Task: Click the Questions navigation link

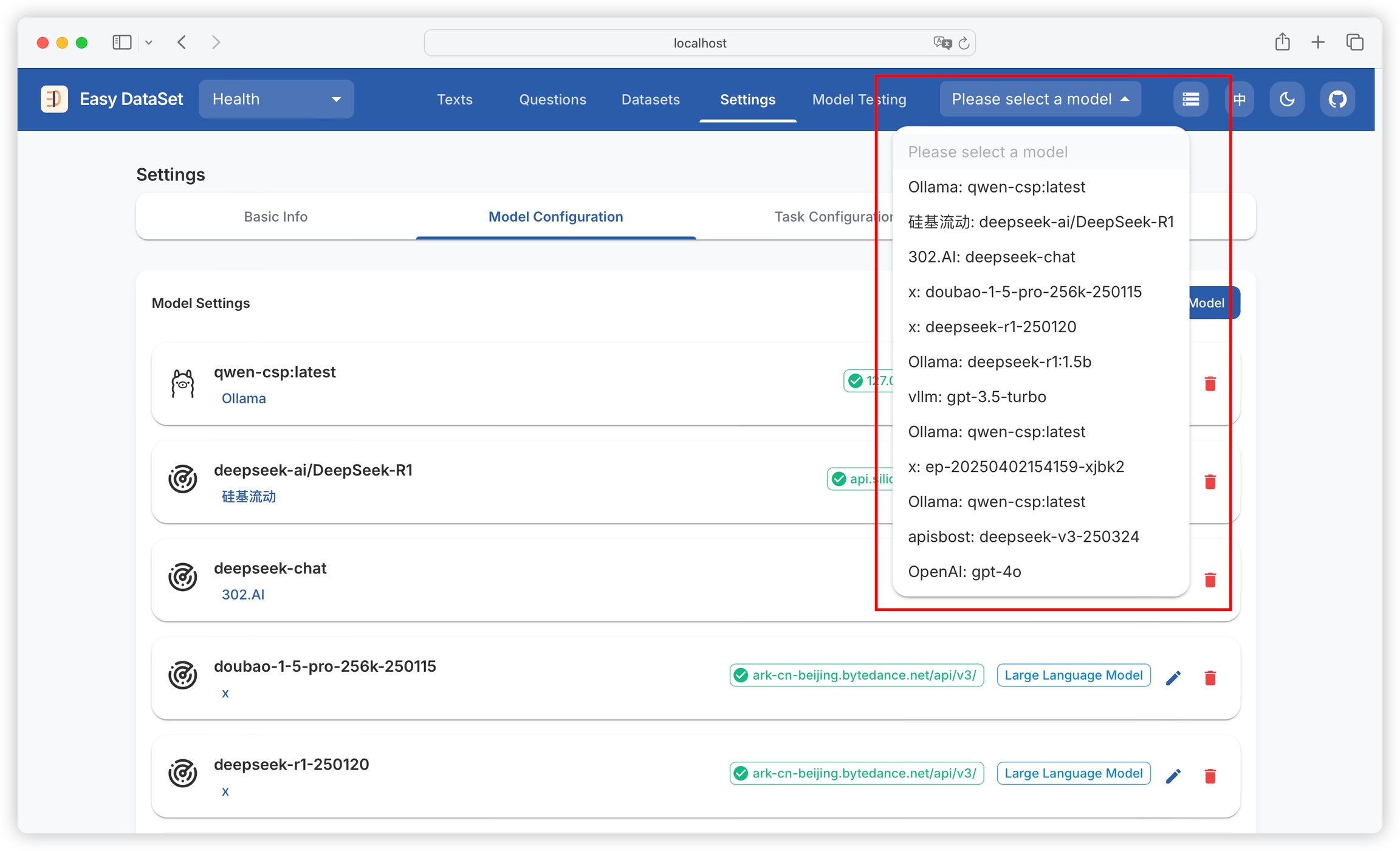Action: [552, 99]
